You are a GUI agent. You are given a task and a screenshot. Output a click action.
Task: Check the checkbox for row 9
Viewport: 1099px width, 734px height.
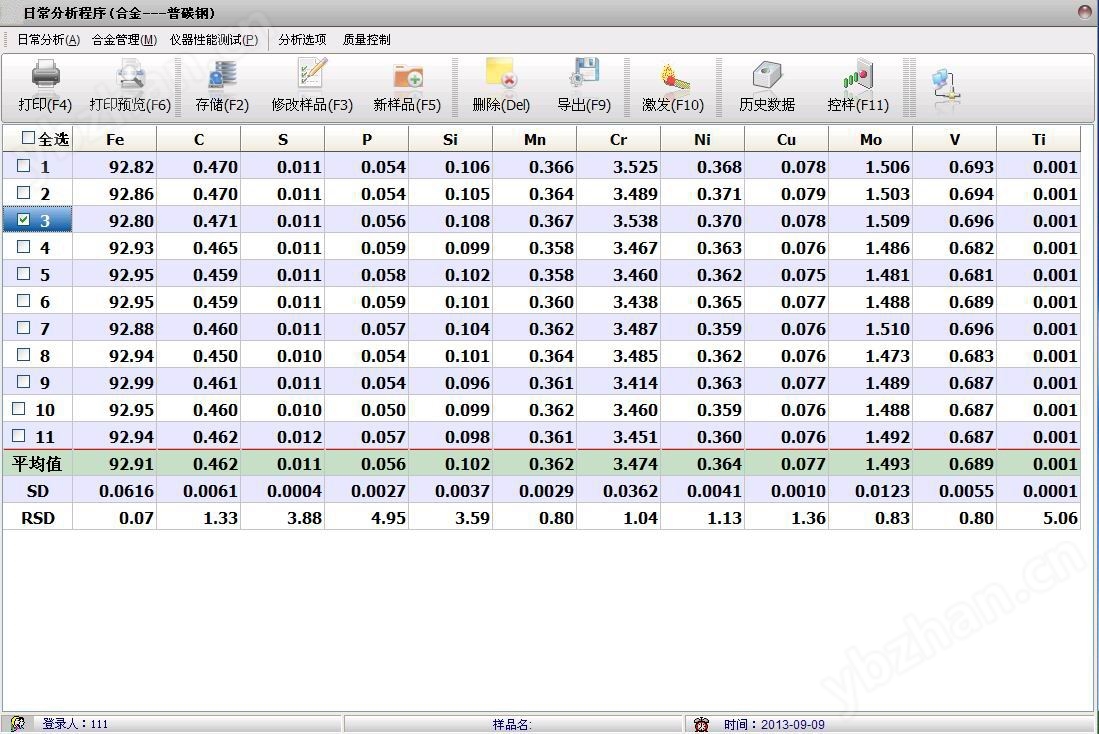[x=23, y=381]
